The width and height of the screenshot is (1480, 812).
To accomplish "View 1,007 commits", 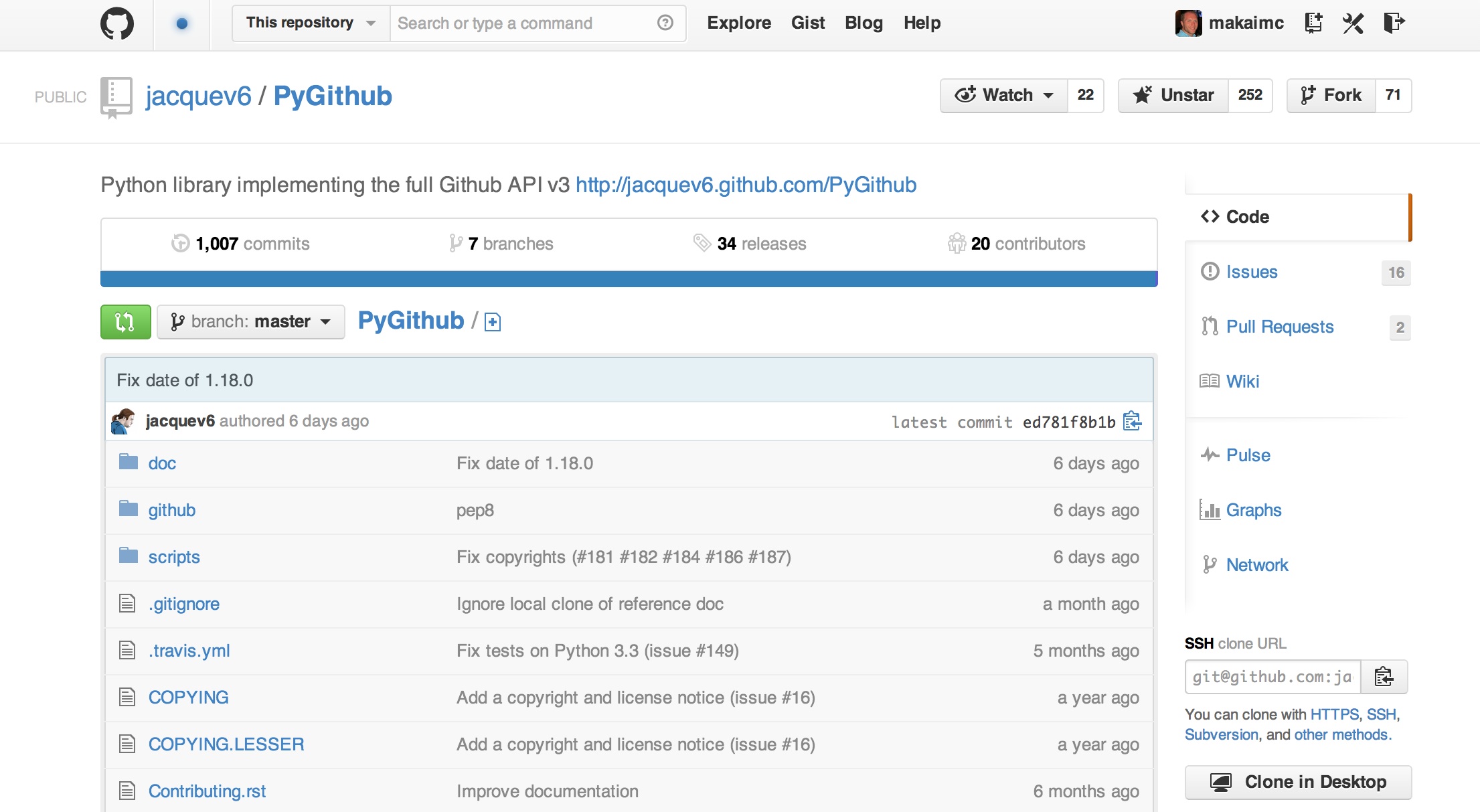I will [241, 244].
